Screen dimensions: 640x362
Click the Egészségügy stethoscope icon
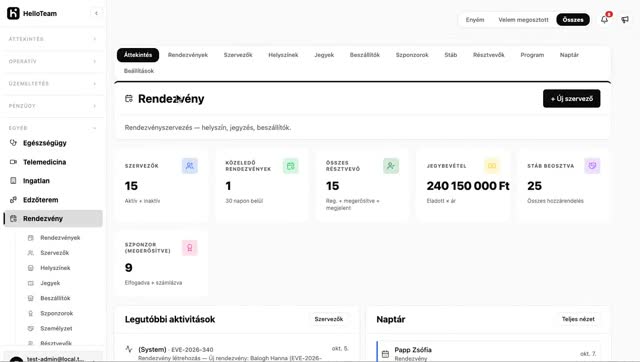pyautogui.click(x=13, y=143)
